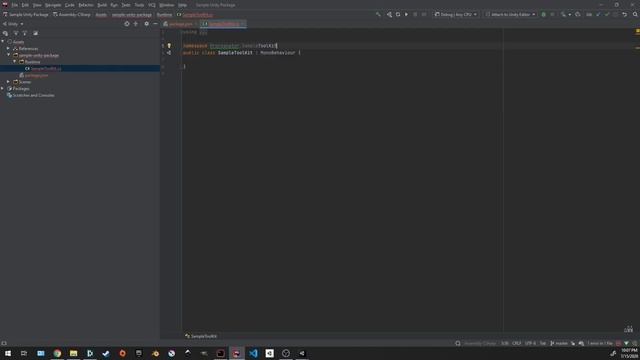Switch to the package.json editor tab
The width and height of the screenshot is (640, 360).
[180, 24]
